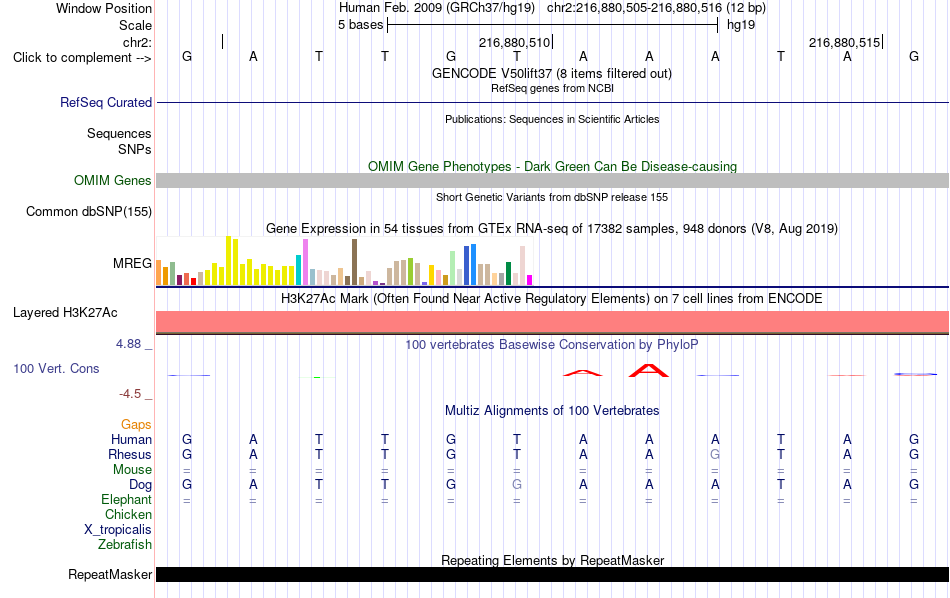Screen dimensions: 950x598
Task: Click the Gaps label in Multiz alignment
Action: click(x=136, y=424)
